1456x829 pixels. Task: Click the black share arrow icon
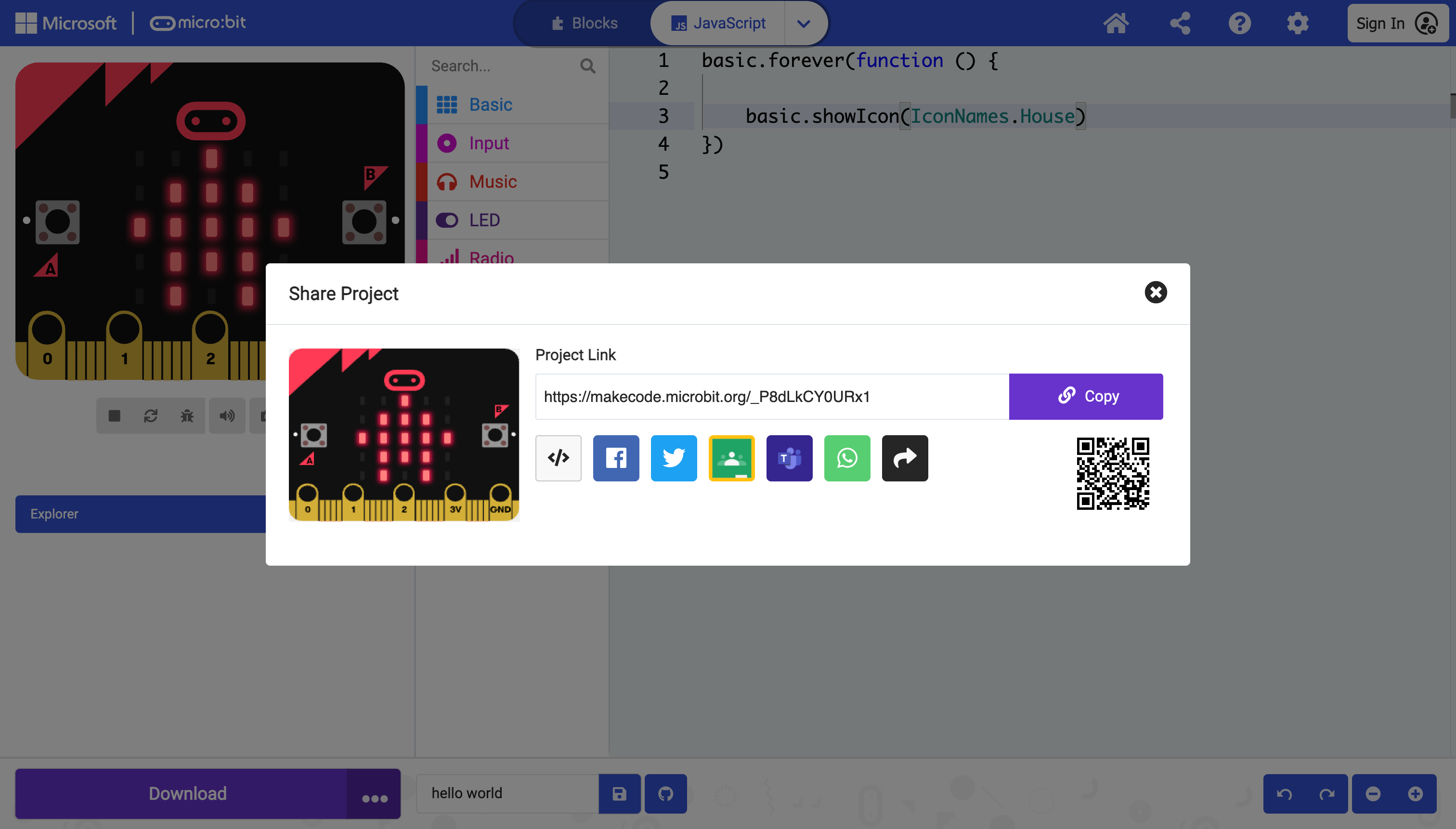coord(905,458)
